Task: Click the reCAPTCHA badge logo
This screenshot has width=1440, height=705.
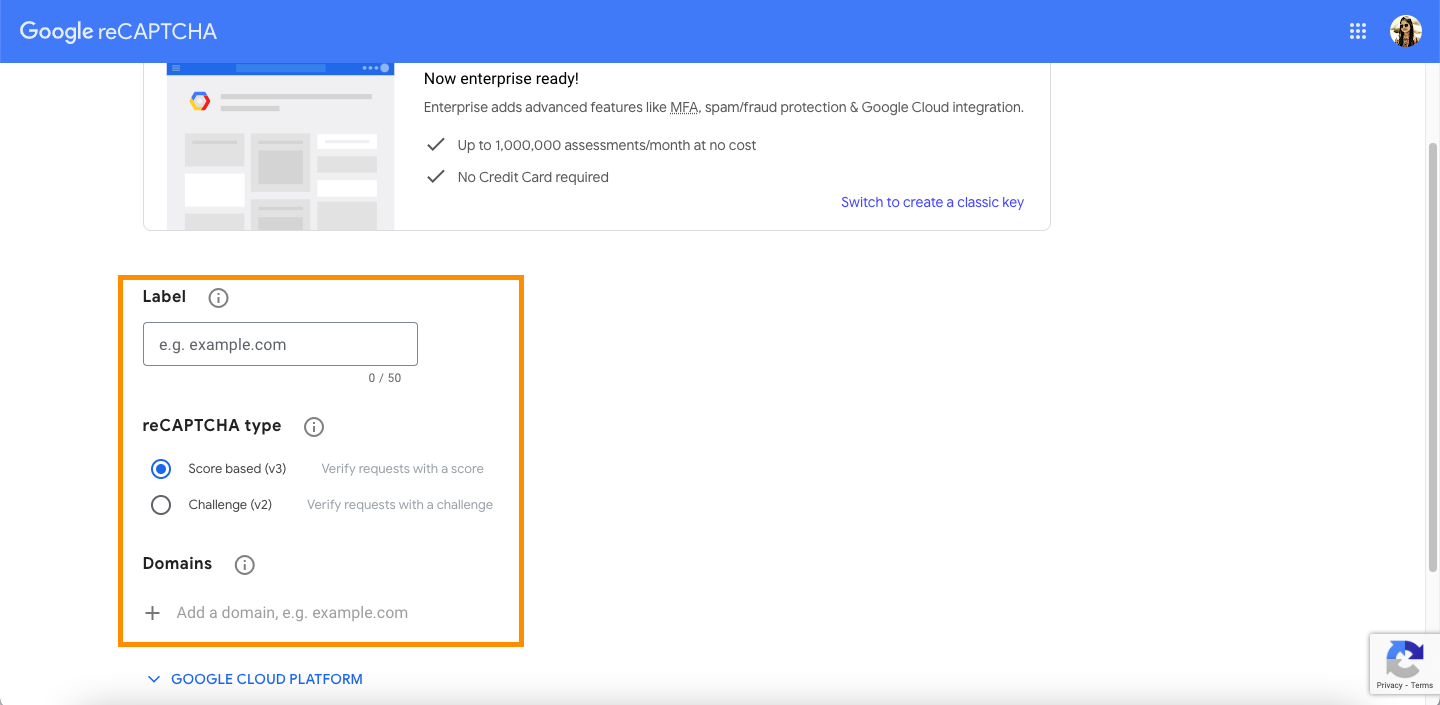Action: click(1405, 659)
